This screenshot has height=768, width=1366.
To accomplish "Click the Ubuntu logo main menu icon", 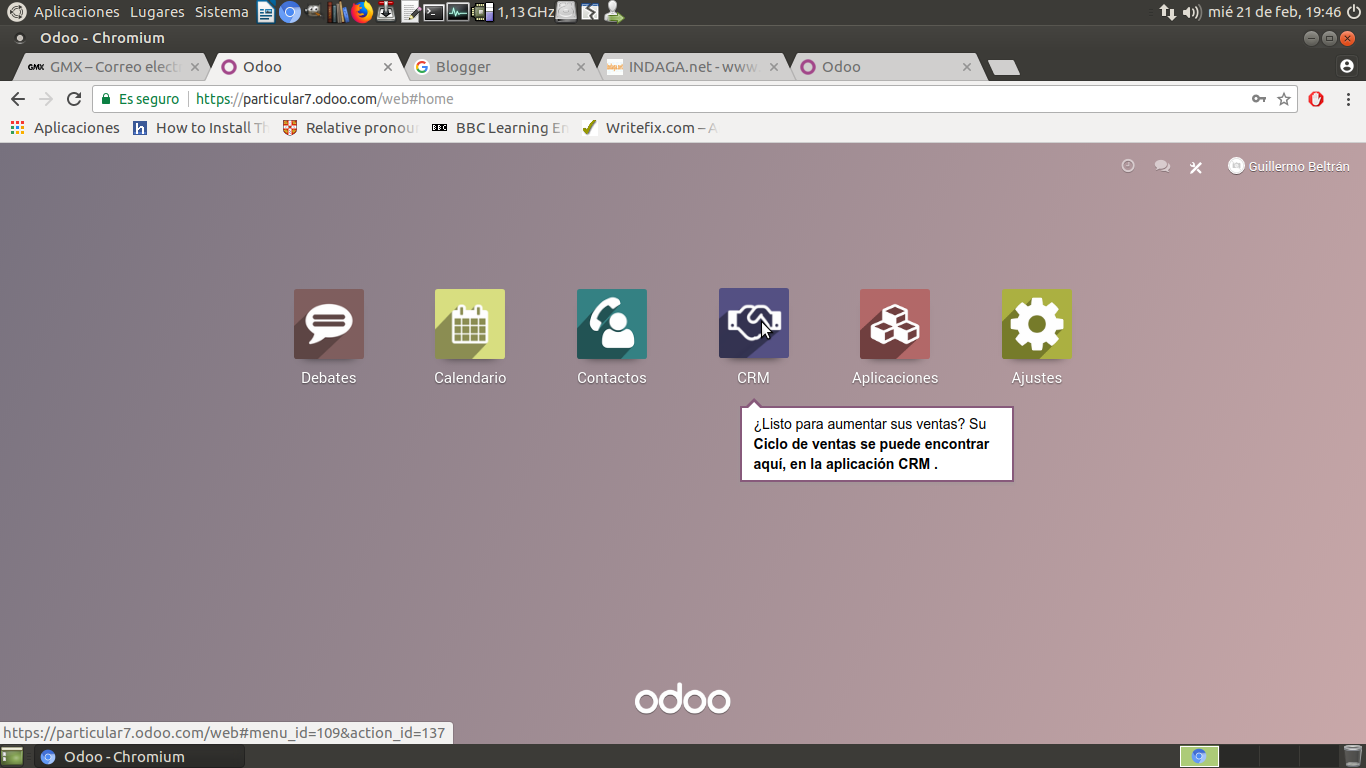I will click(16, 12).
